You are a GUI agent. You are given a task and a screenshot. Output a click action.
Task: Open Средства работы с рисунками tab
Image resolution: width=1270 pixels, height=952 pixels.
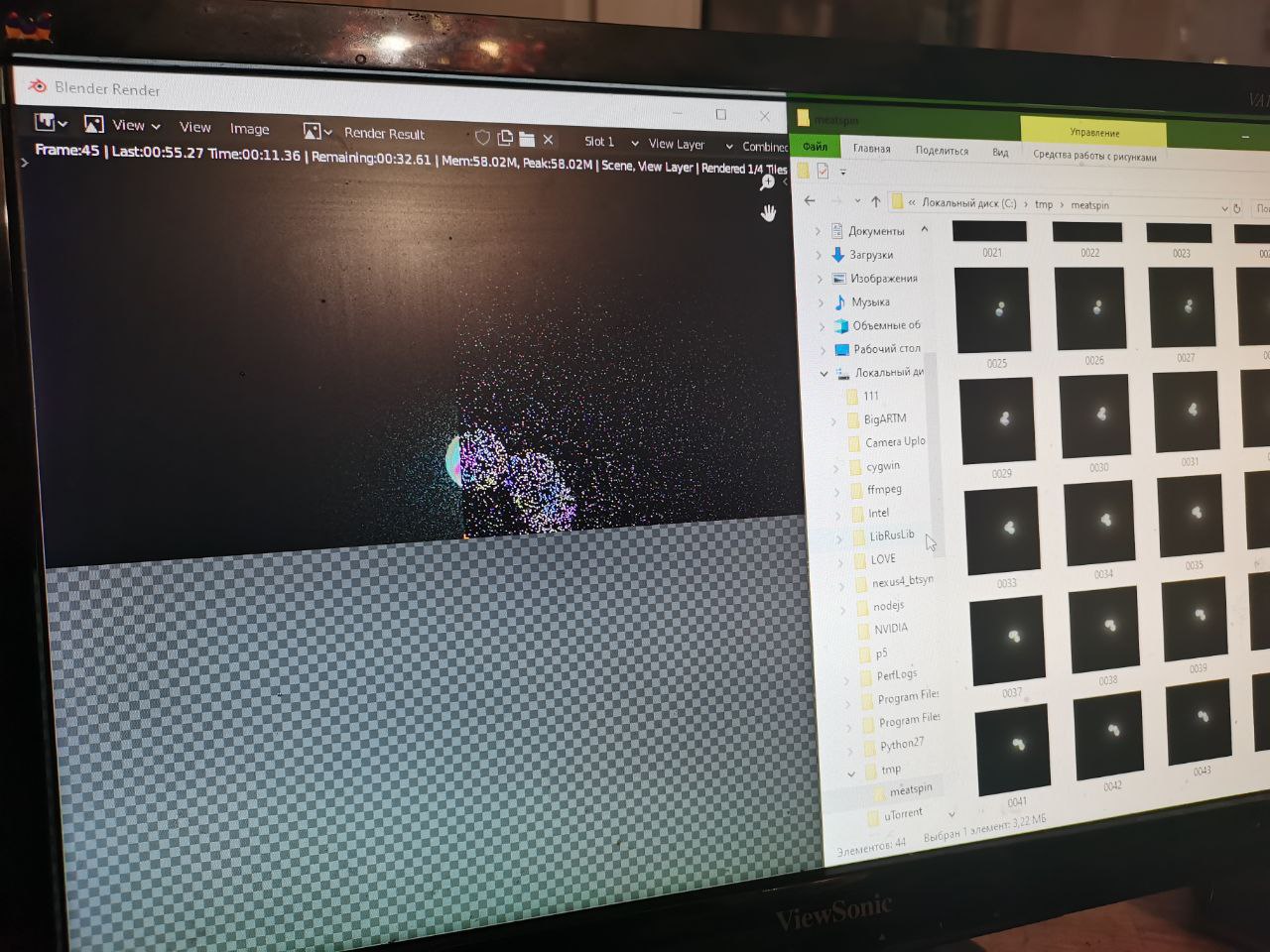pos(1094,156)
